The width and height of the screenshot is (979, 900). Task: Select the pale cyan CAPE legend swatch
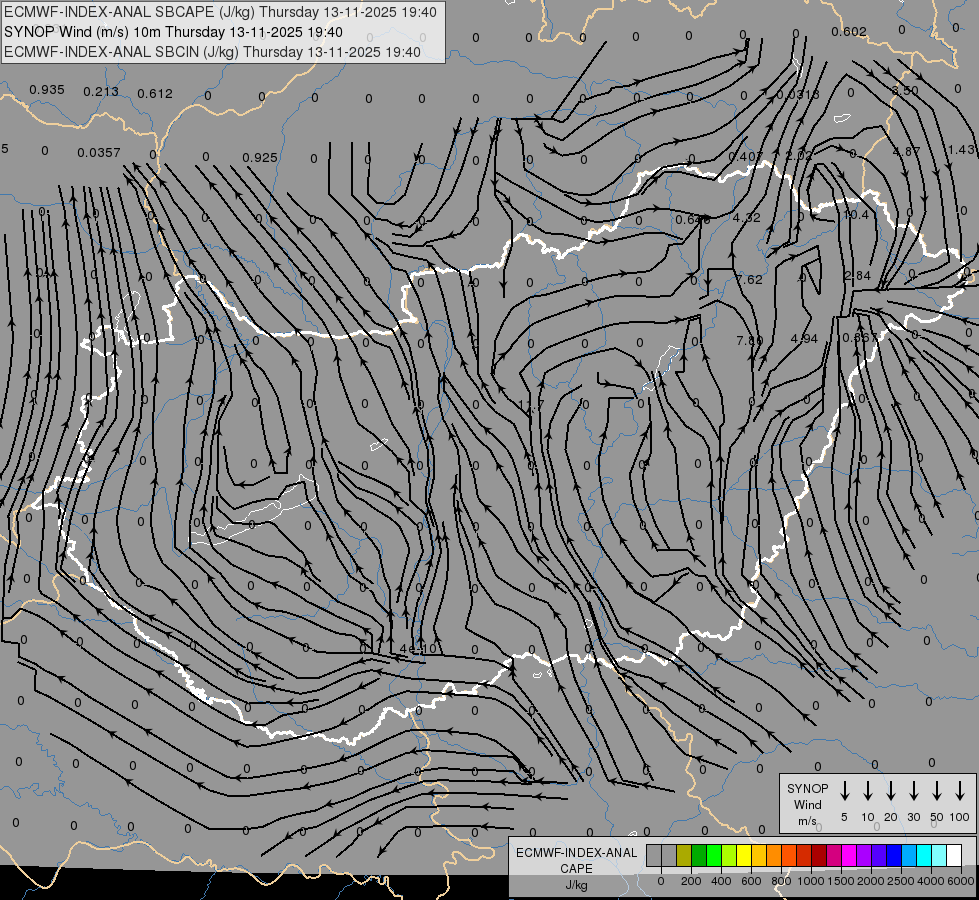939,856
